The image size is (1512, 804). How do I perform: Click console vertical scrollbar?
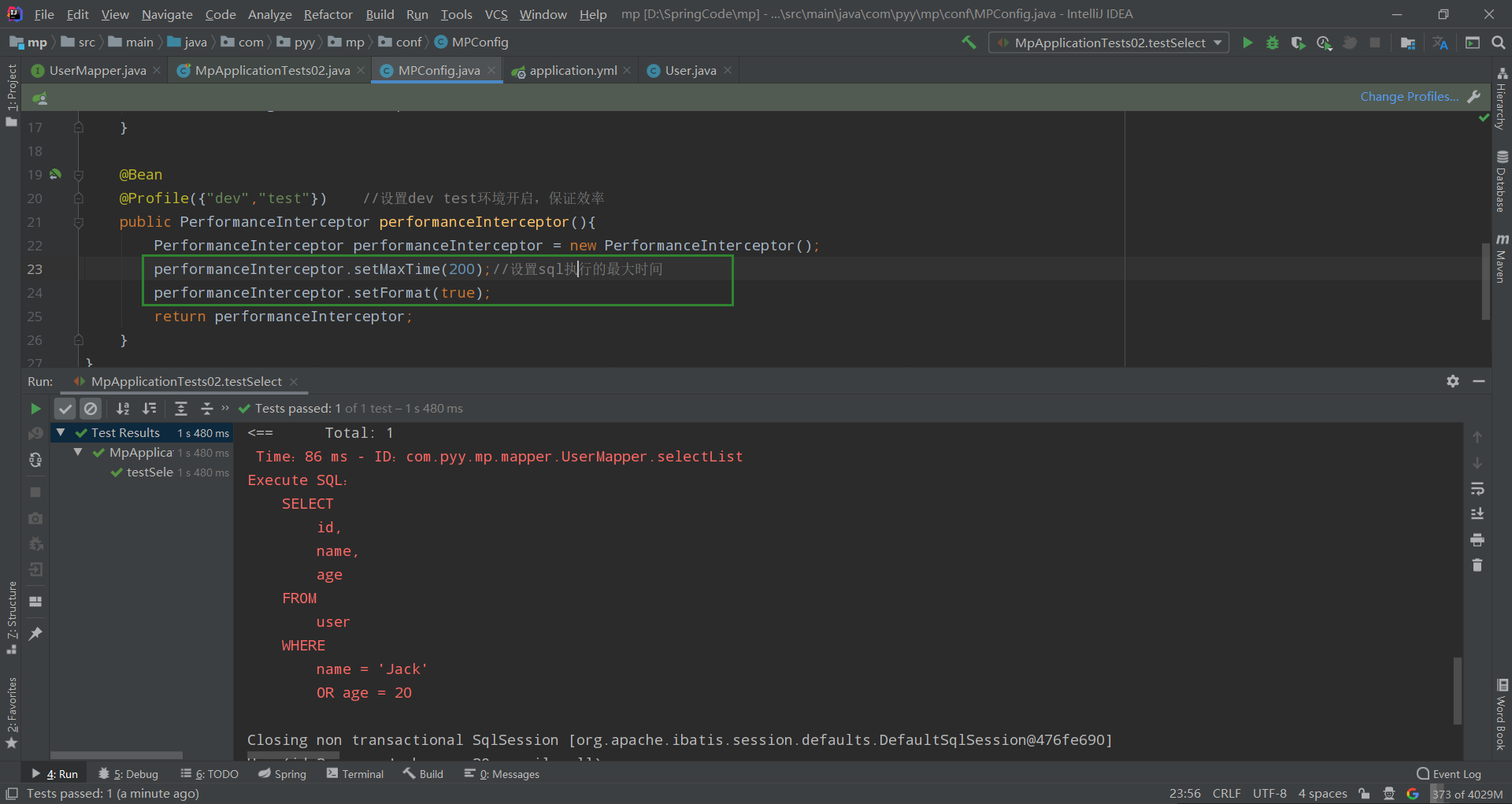1458,691
